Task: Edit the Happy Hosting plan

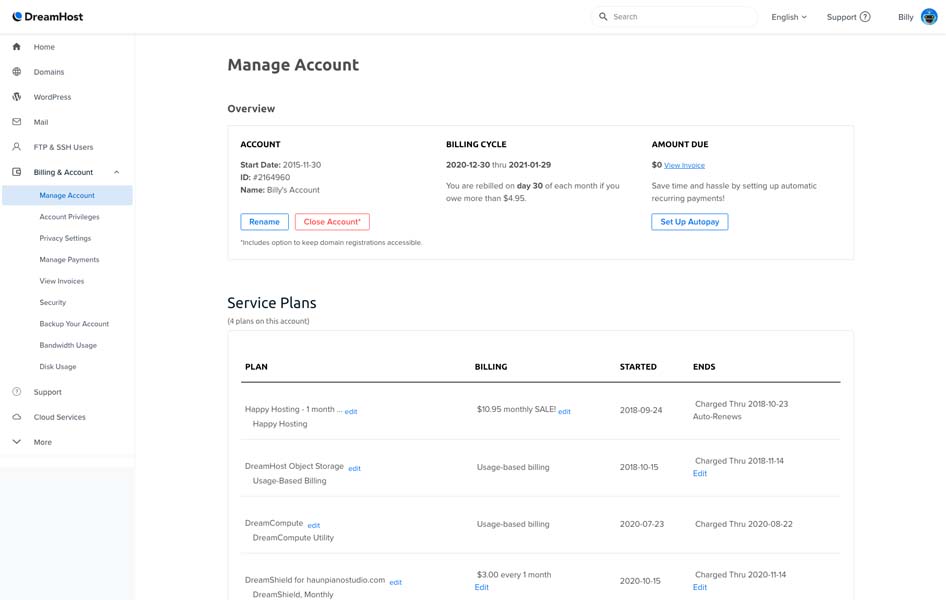Action: pyautogui.click(x=351, y=411)
